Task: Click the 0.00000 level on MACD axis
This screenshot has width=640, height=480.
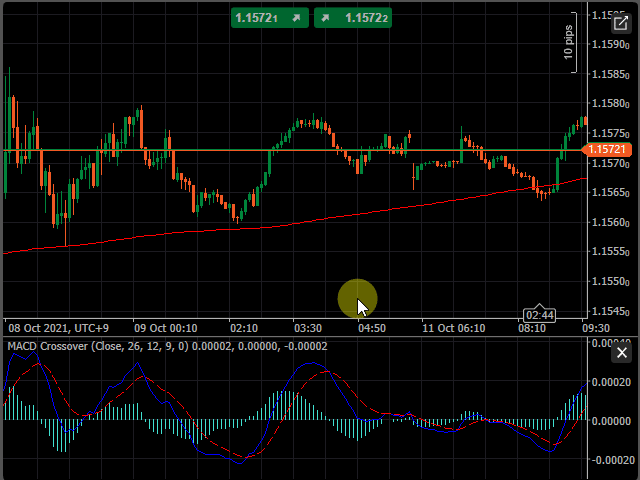Action: tap(611, 421)
